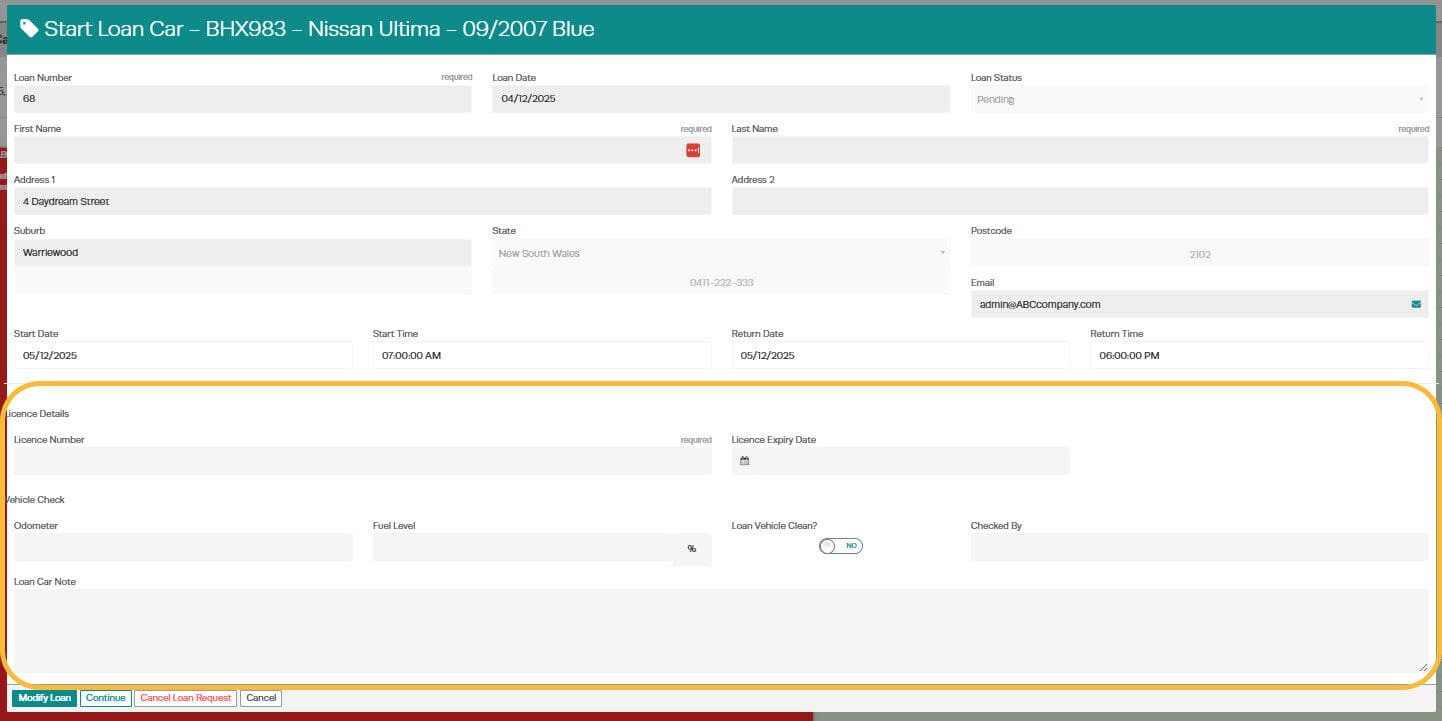The image size is (1442, 721).
Task: Click the Start Date field
Action: [183, 355]
